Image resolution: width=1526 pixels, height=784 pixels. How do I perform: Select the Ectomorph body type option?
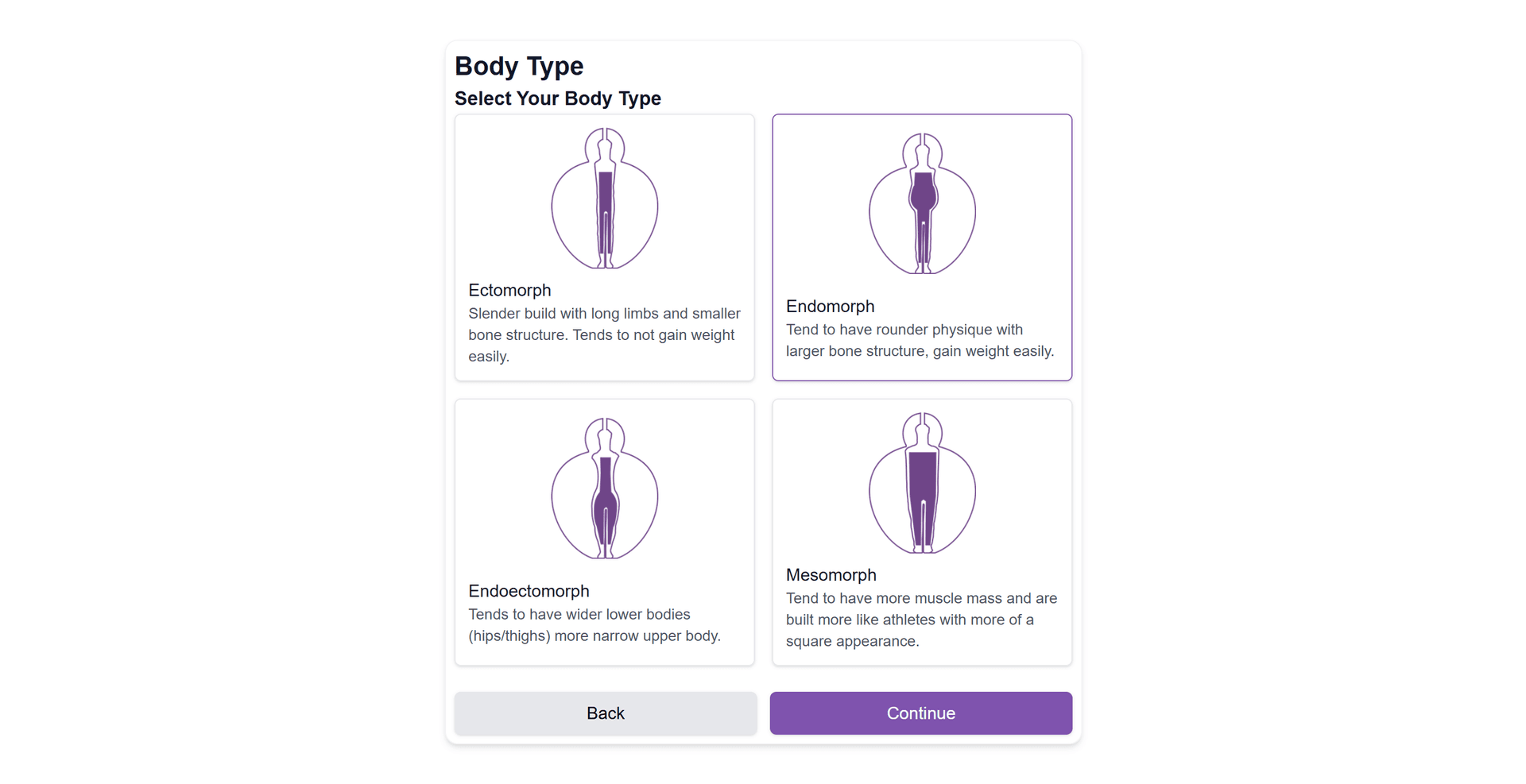pos(604,247)
